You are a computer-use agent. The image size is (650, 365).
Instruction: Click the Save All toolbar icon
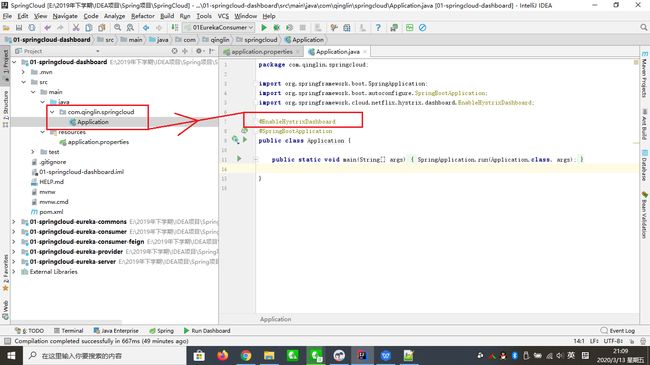click(x=19, y=28)
